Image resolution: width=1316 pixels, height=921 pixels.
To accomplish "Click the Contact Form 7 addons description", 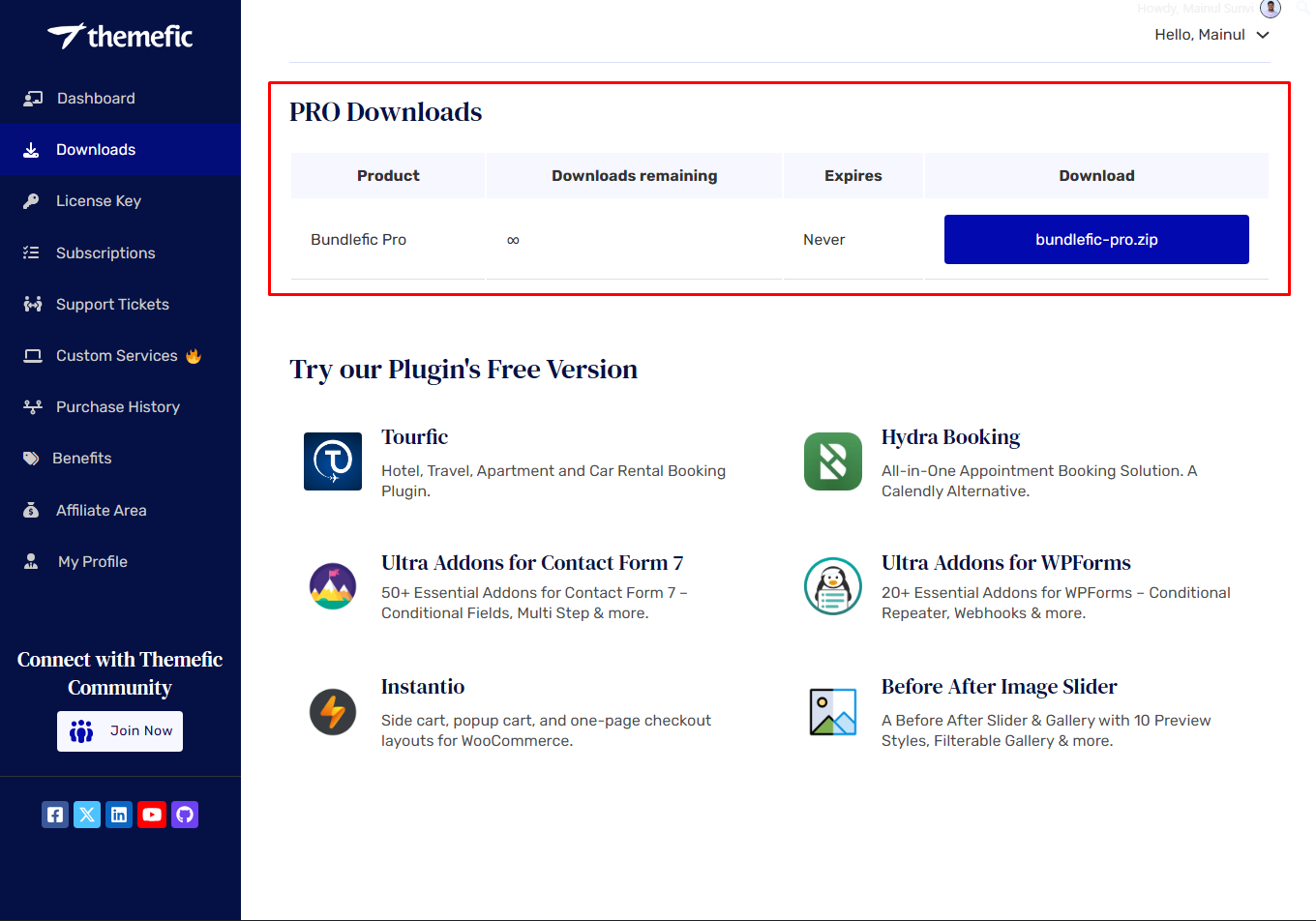I will (x=534, y=603).
